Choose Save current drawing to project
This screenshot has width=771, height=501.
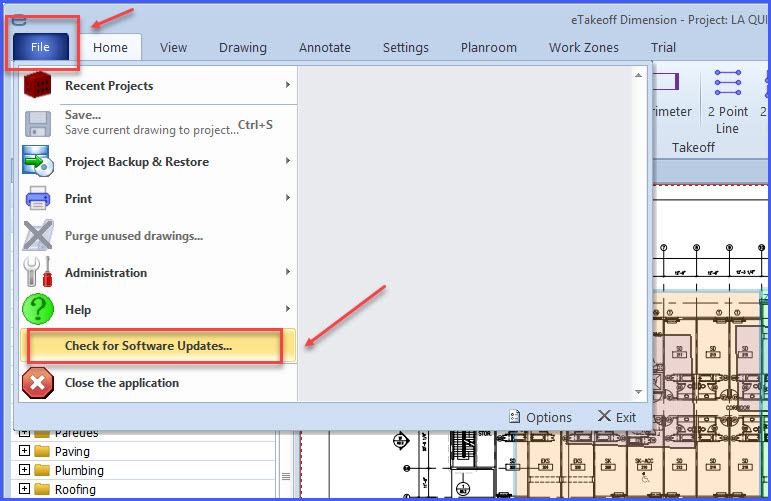click(x=158, y=123)
